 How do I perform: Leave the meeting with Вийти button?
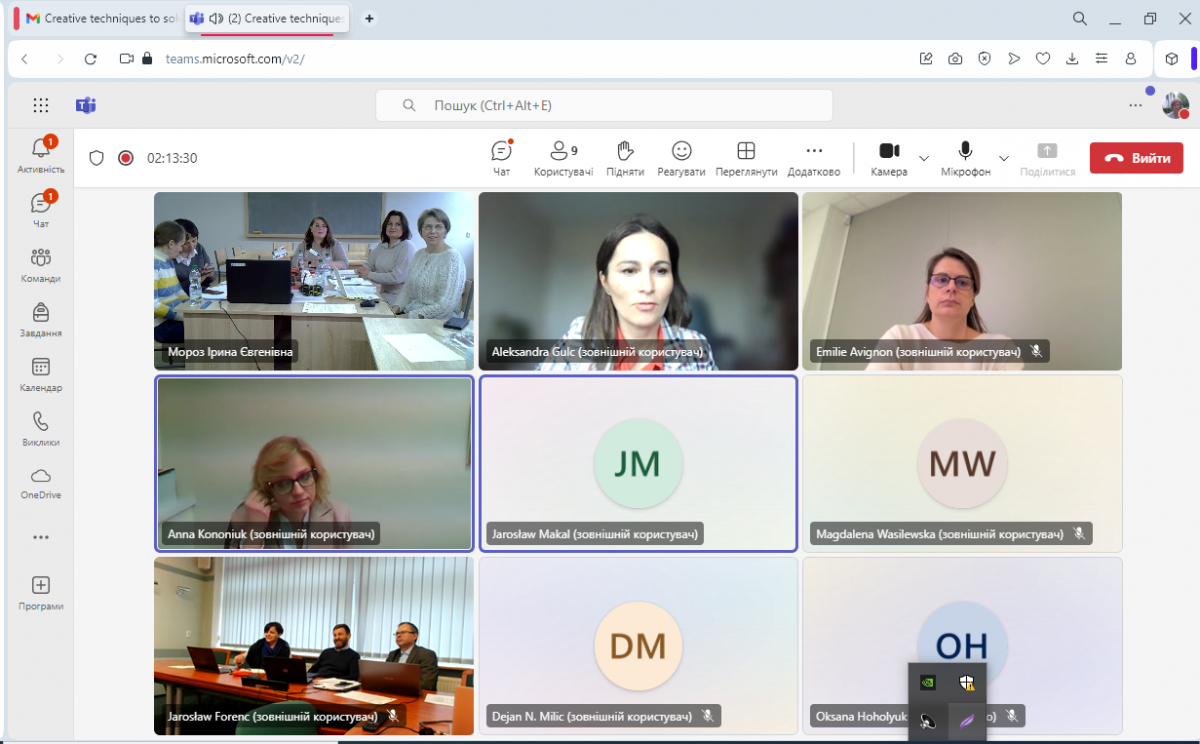1136,158
